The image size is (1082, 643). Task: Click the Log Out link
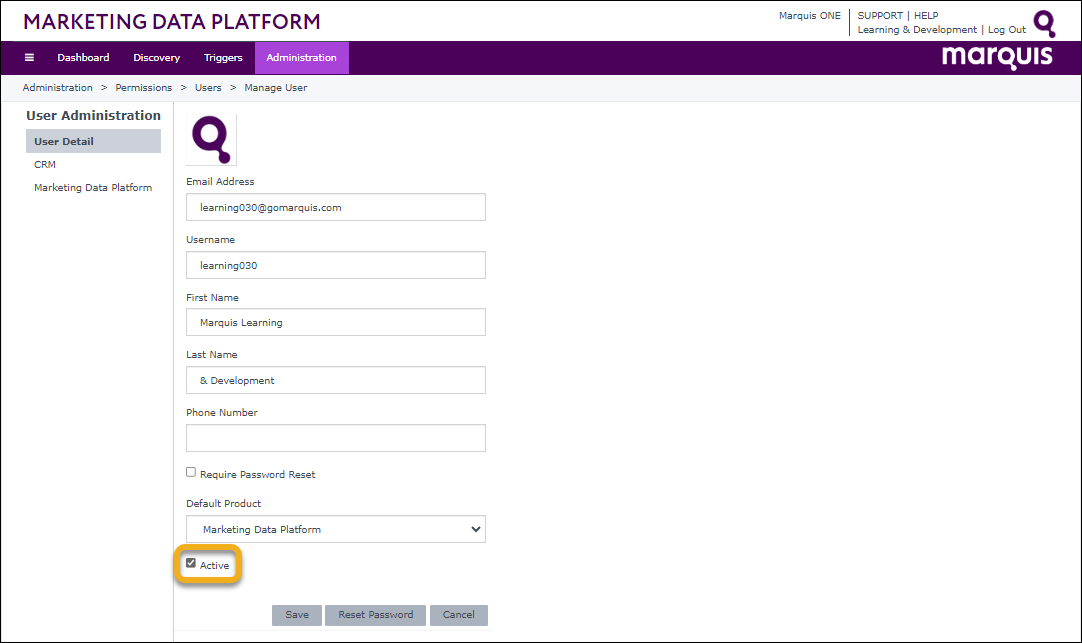tap(1007, 30)
